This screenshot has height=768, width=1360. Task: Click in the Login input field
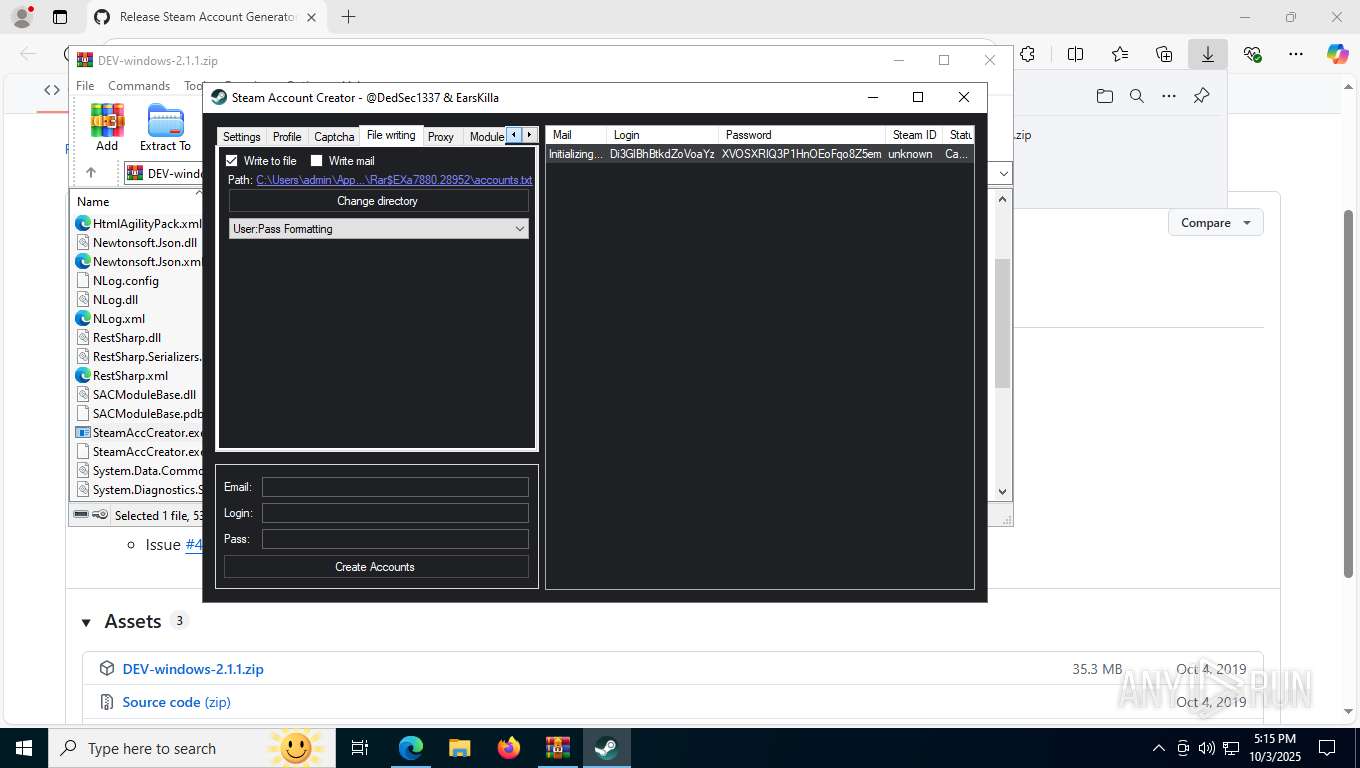click(395, 513)
